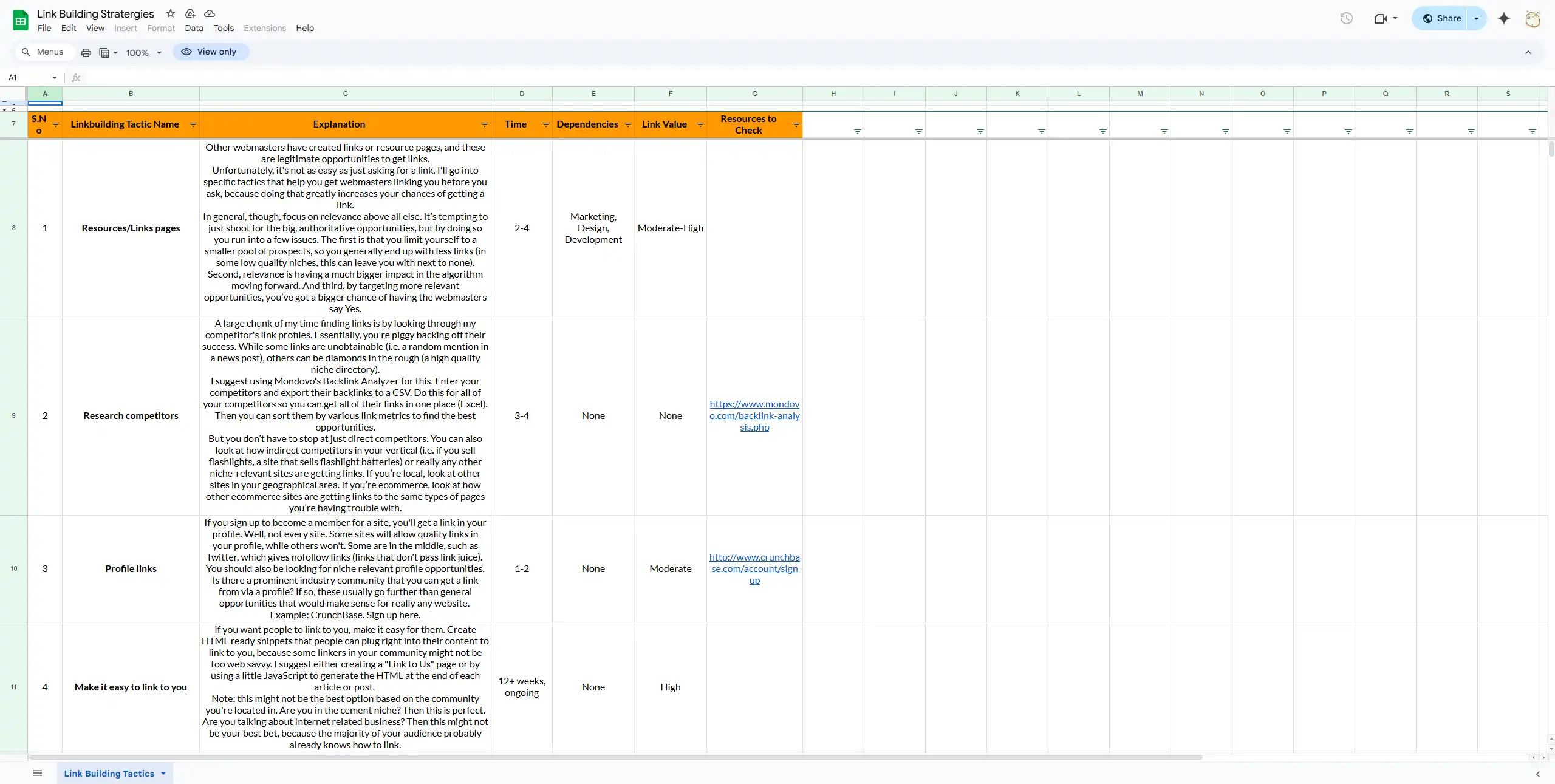Click the cloud save status icon
The width and height of the screenshot is (1555, 784).
click(x=209, y=14)
